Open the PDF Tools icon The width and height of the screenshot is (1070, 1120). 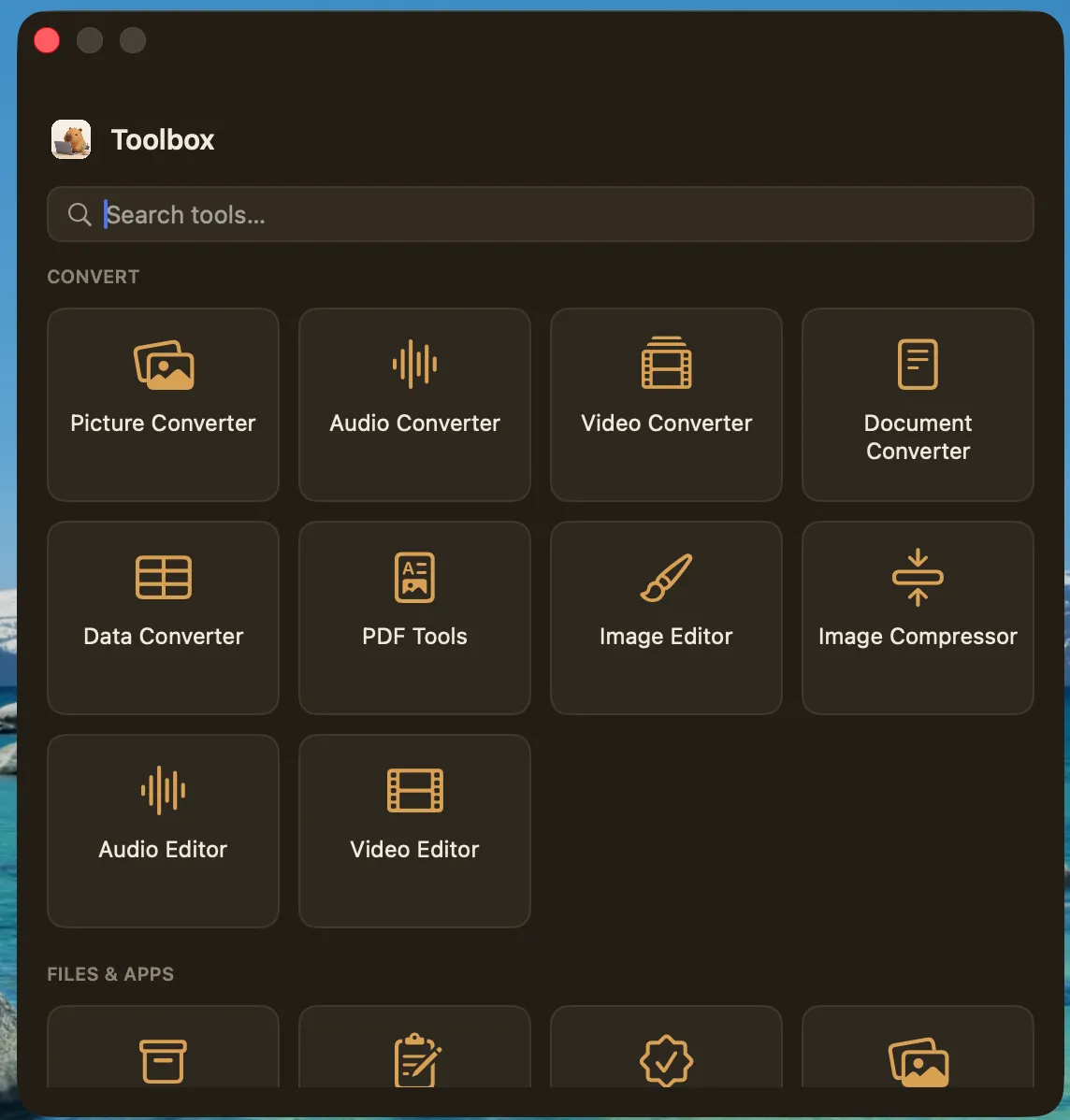(414, 577)
